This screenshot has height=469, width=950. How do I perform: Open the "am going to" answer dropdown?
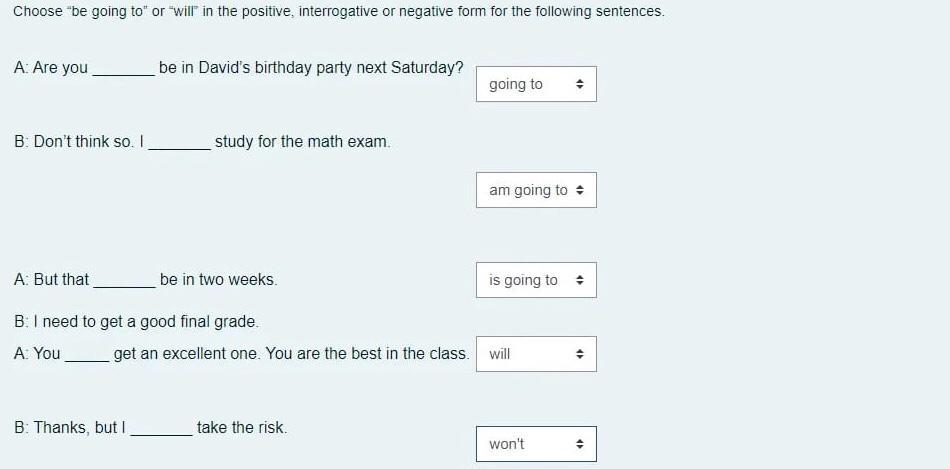coord(535,190)
